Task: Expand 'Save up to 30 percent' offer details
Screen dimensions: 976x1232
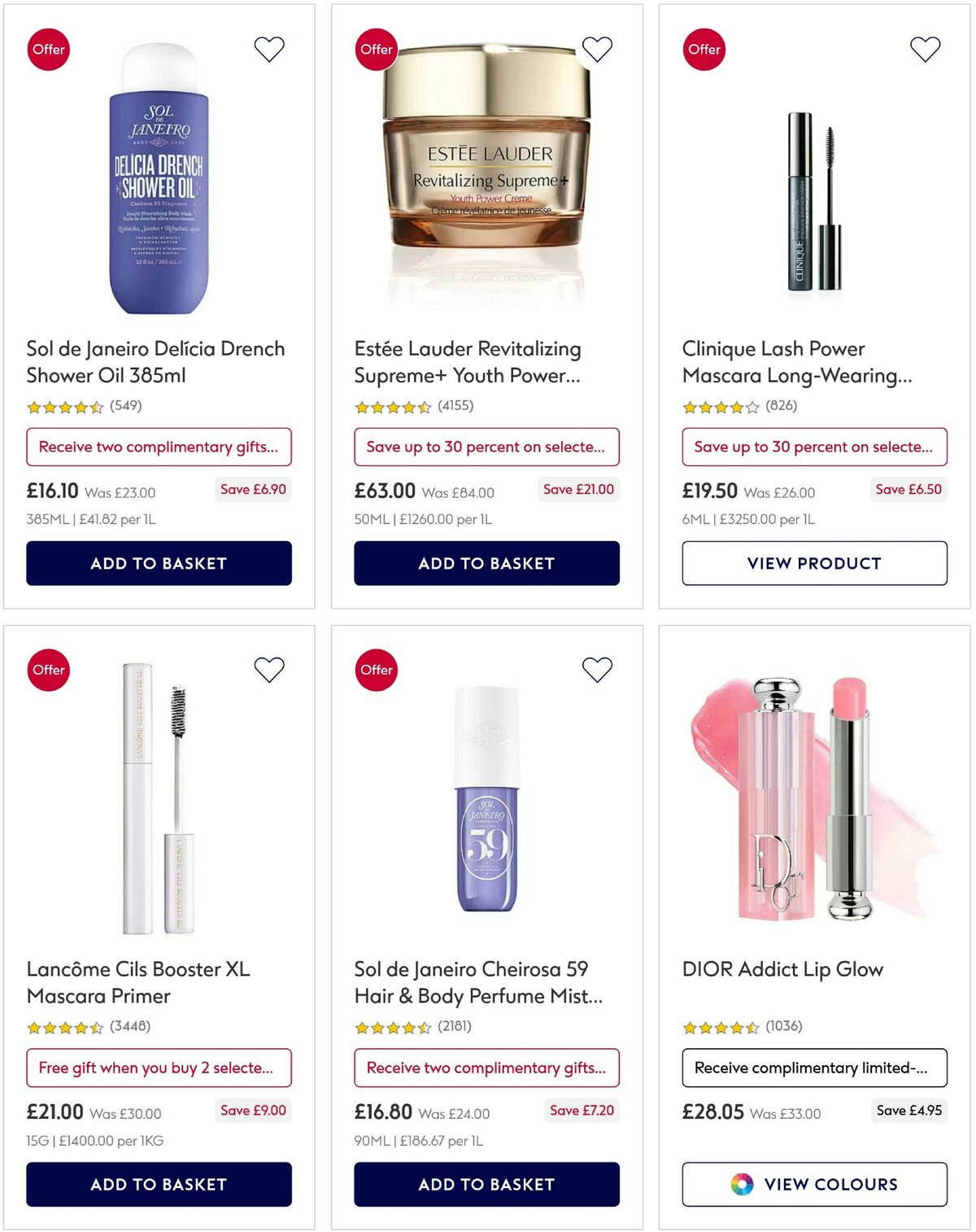Action: [x=486, y=447]
